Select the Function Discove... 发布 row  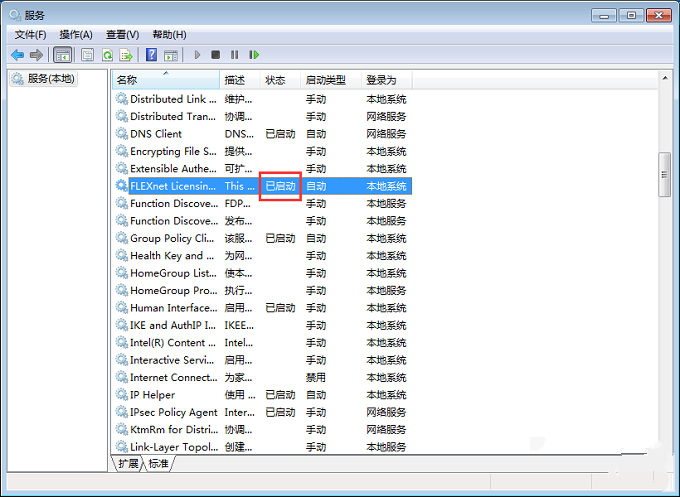tap(262, 220)
